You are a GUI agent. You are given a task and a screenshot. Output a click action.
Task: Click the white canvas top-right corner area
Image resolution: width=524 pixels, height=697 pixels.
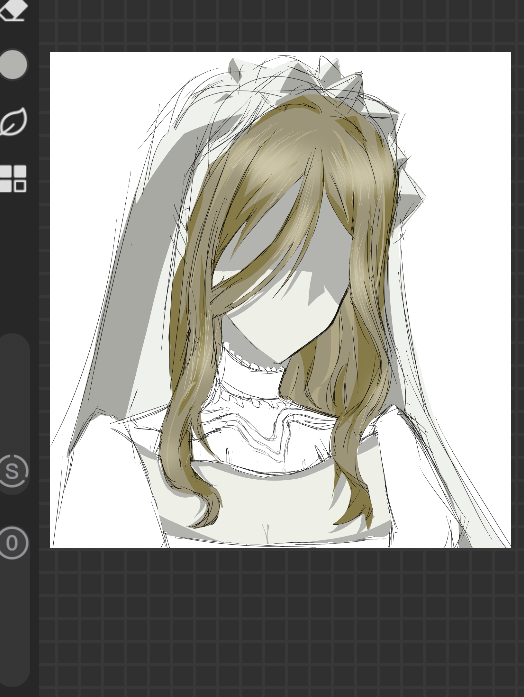click(471, 89)
